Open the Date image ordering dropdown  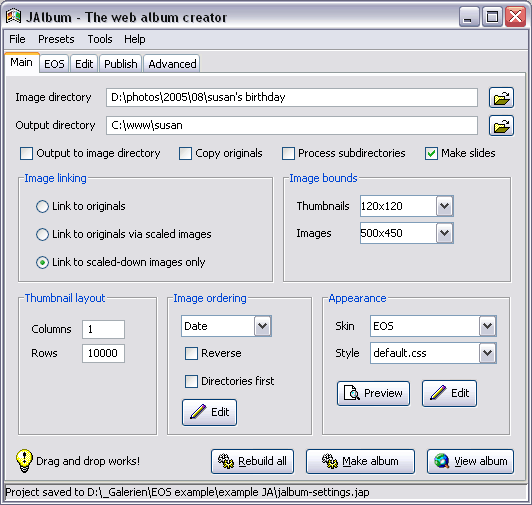coord(263,326)
